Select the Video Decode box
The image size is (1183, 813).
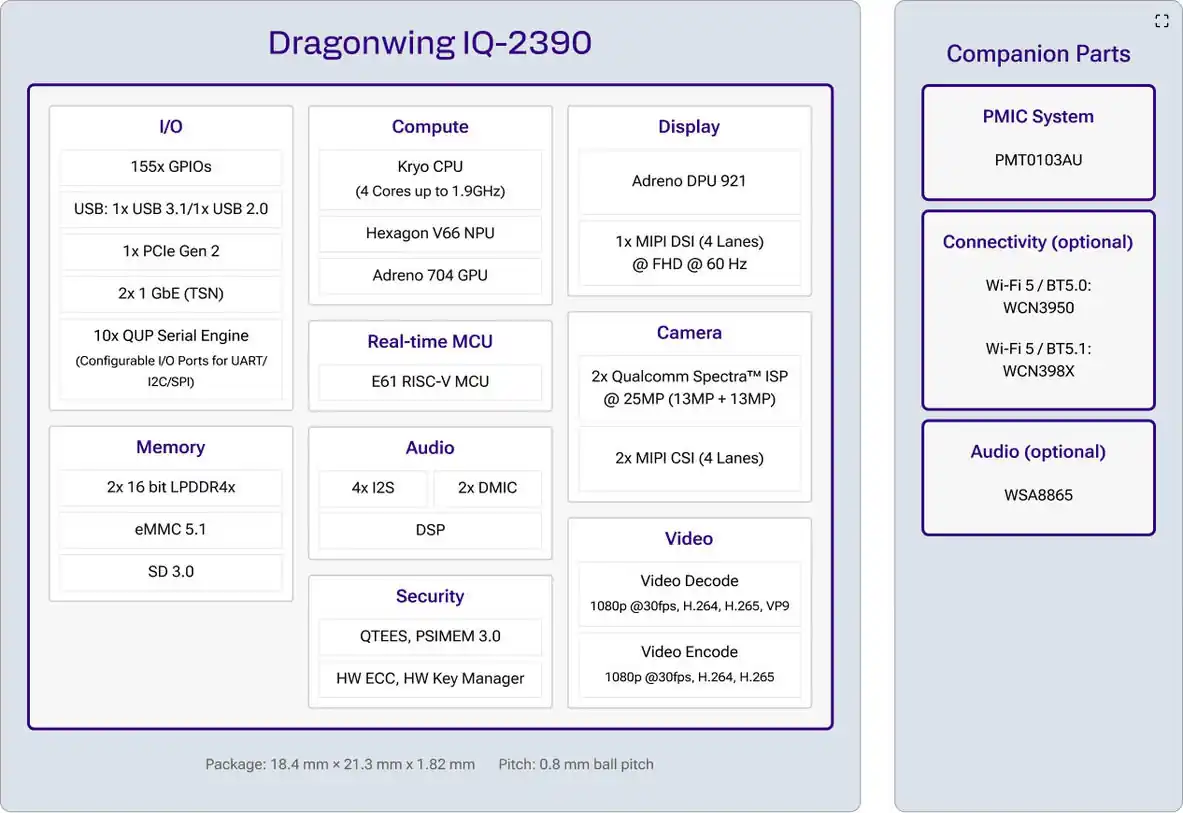(x=689, y=594)
